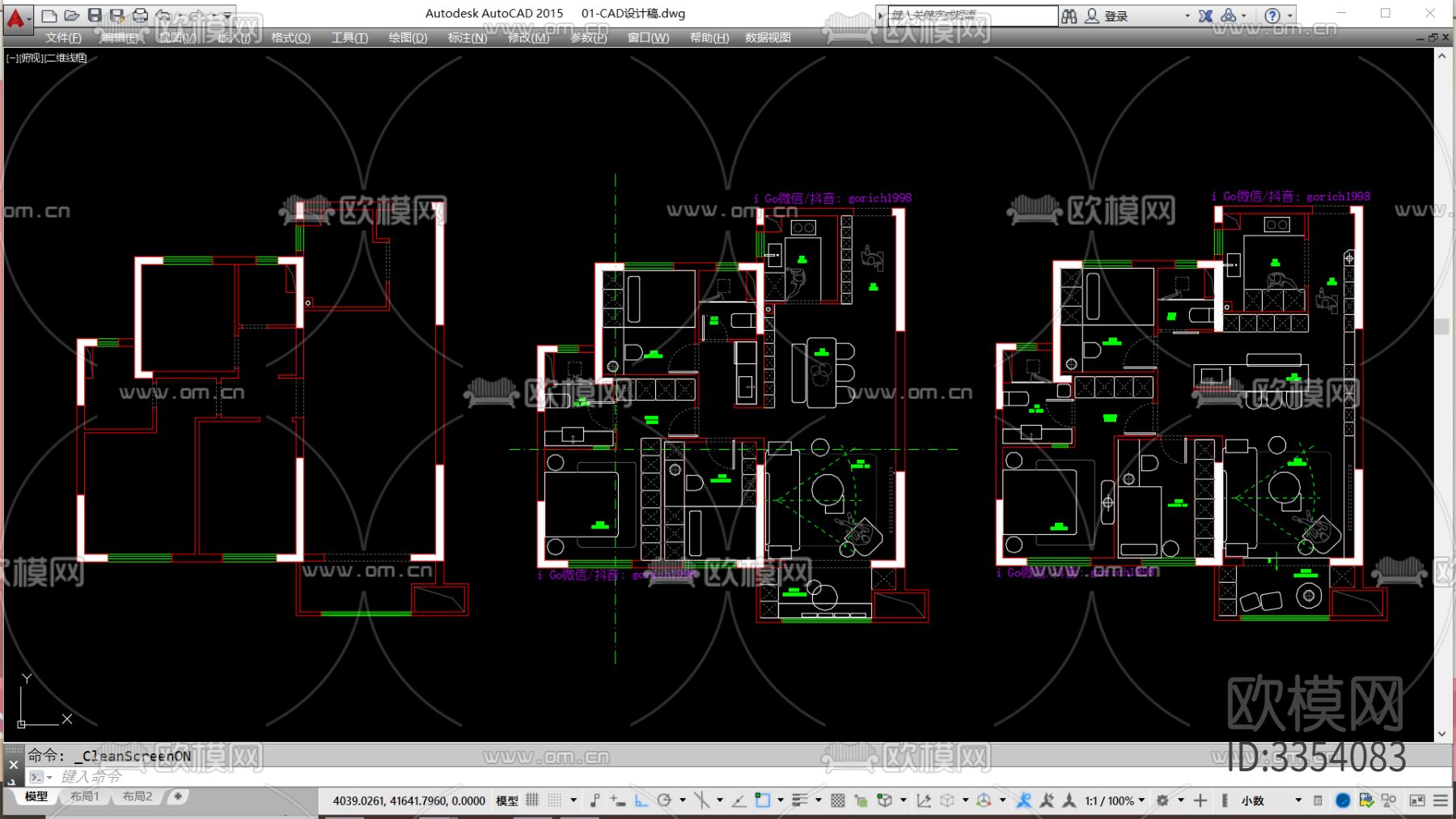Click the coordinates readout 4039.0261, 41641.7960
The image size is (1456, 819).
pos(409,800)
